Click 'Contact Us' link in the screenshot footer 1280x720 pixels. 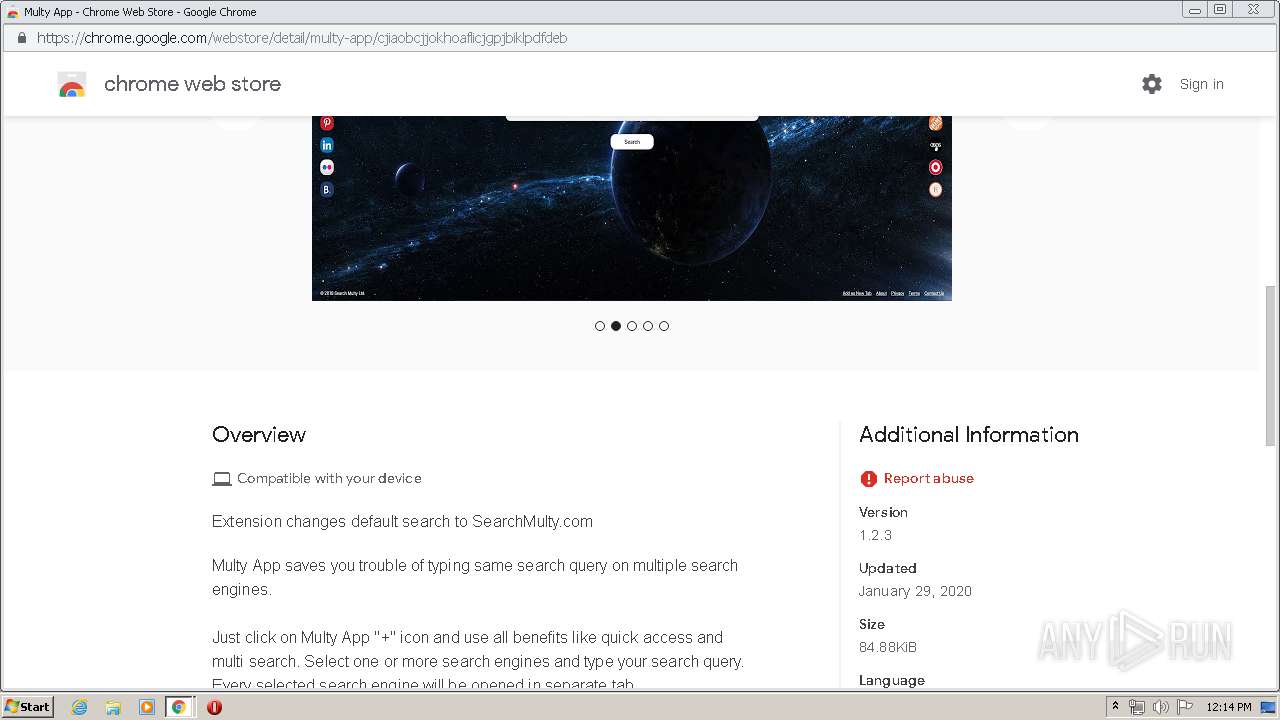coord(934,294)
